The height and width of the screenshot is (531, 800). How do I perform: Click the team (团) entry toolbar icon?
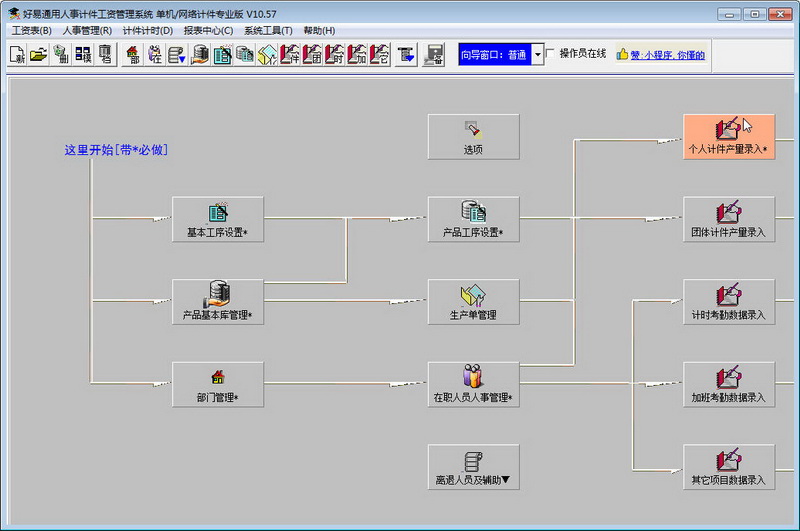(x=312, y=55)
